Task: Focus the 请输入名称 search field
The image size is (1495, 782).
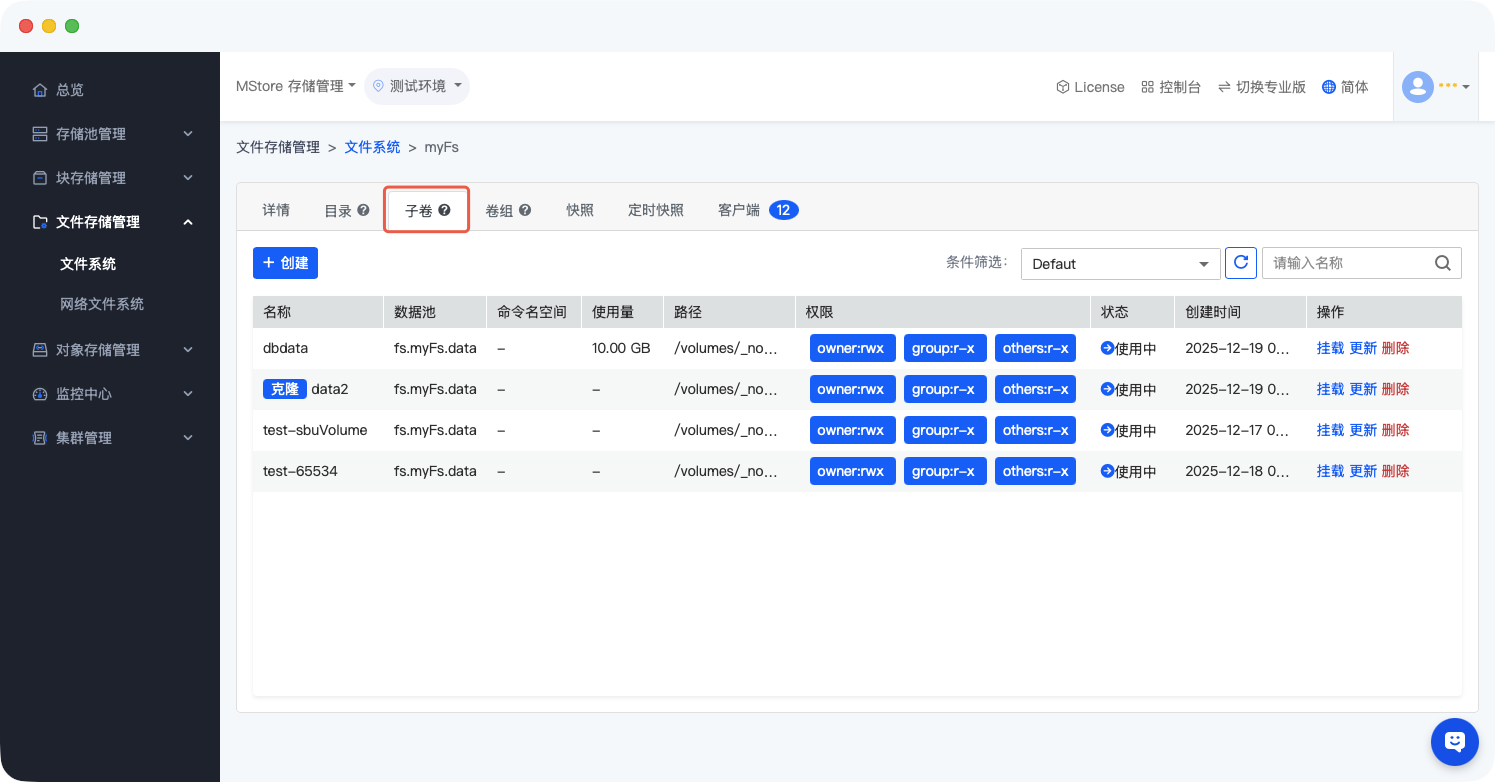Action: (1346, 263)
